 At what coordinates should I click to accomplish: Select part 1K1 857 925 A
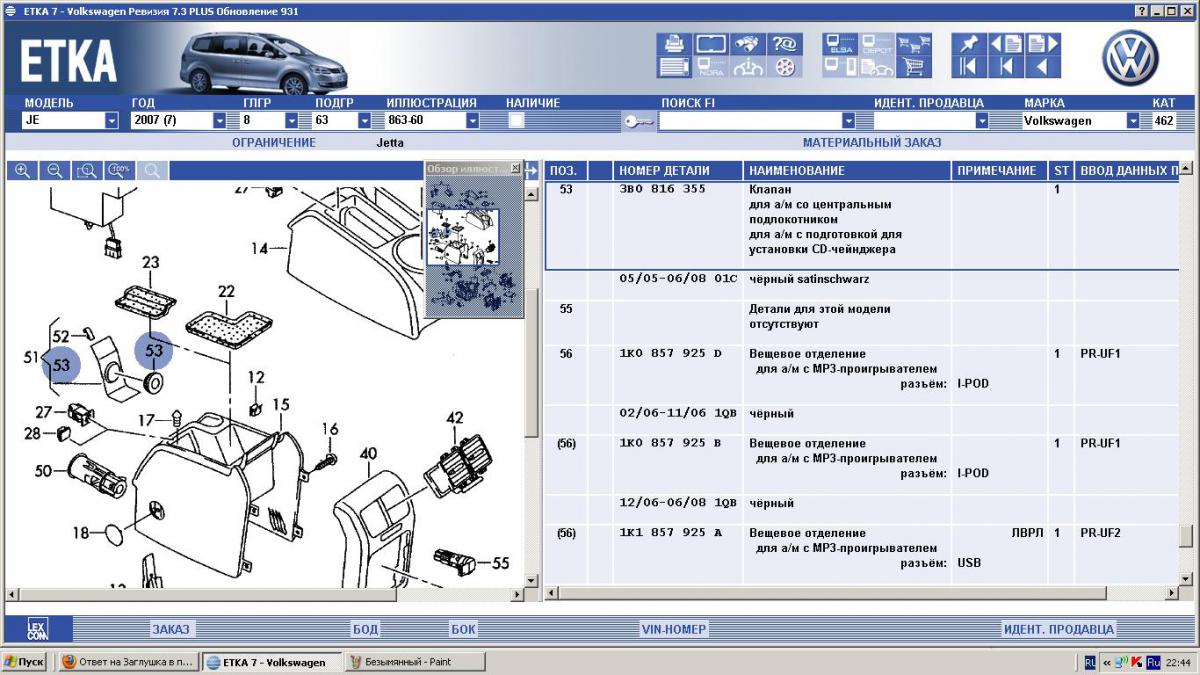pos(670,533)
